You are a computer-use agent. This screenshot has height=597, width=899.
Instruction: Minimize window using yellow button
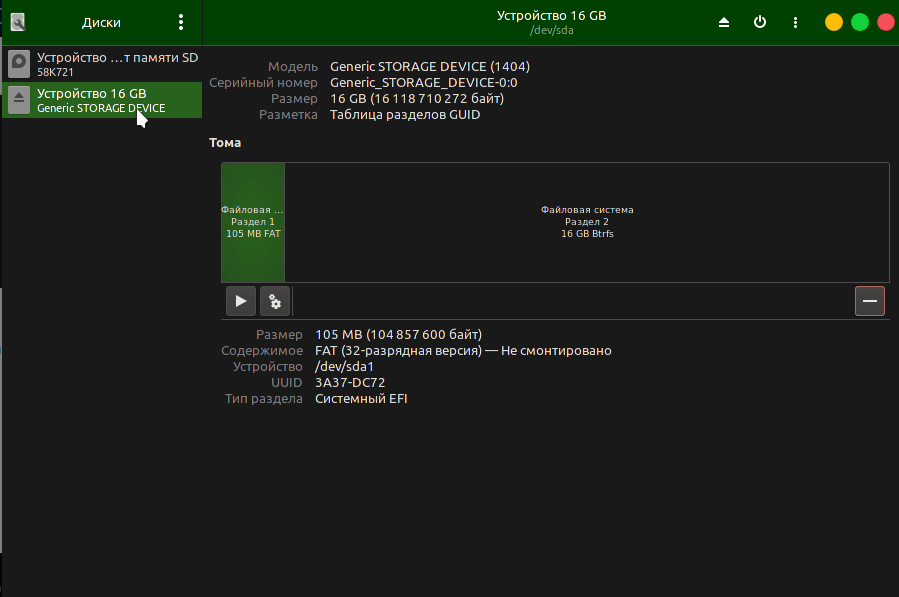tap(833, 22)
